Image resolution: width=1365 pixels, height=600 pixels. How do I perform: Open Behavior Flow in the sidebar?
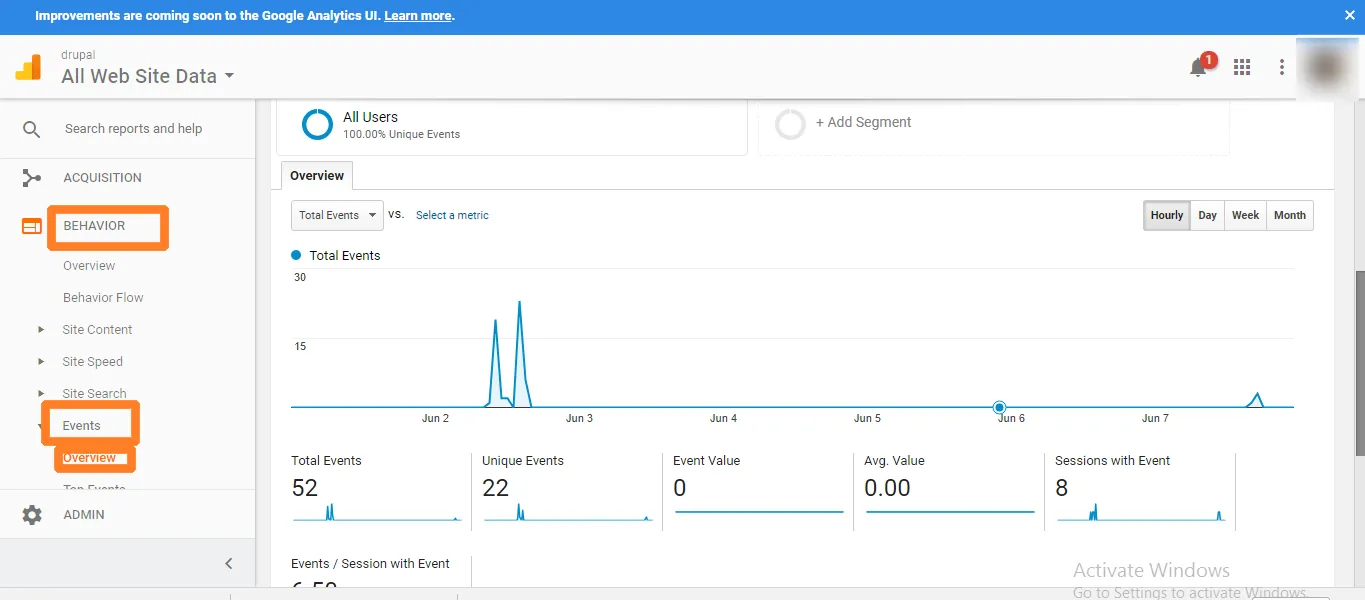pos(103,298)
